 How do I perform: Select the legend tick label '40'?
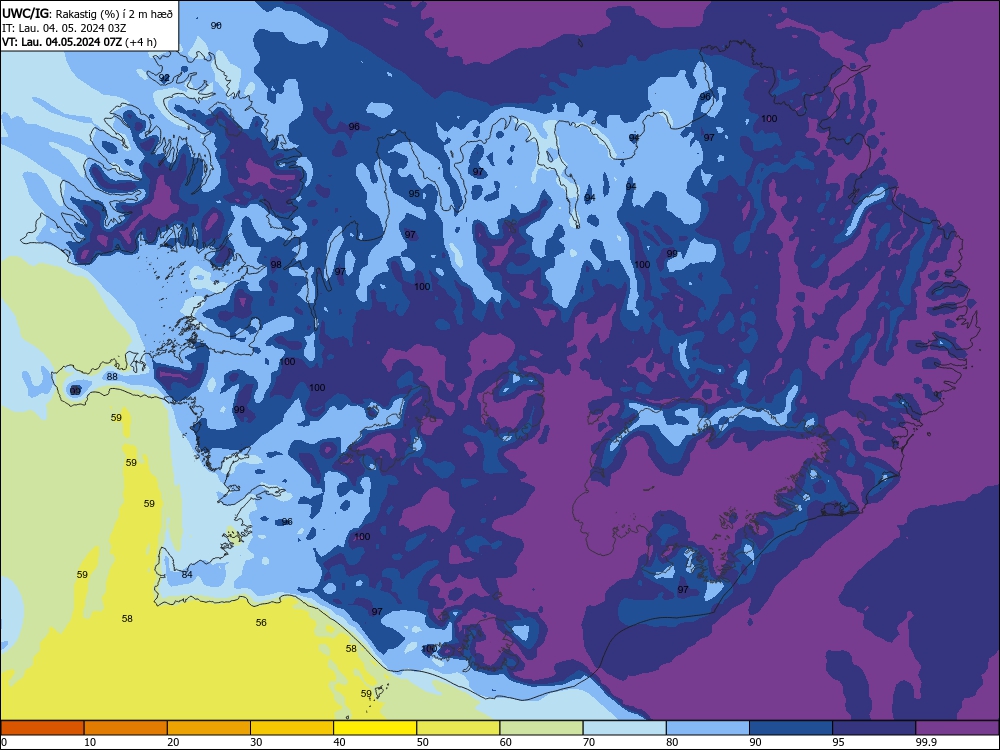339,742
